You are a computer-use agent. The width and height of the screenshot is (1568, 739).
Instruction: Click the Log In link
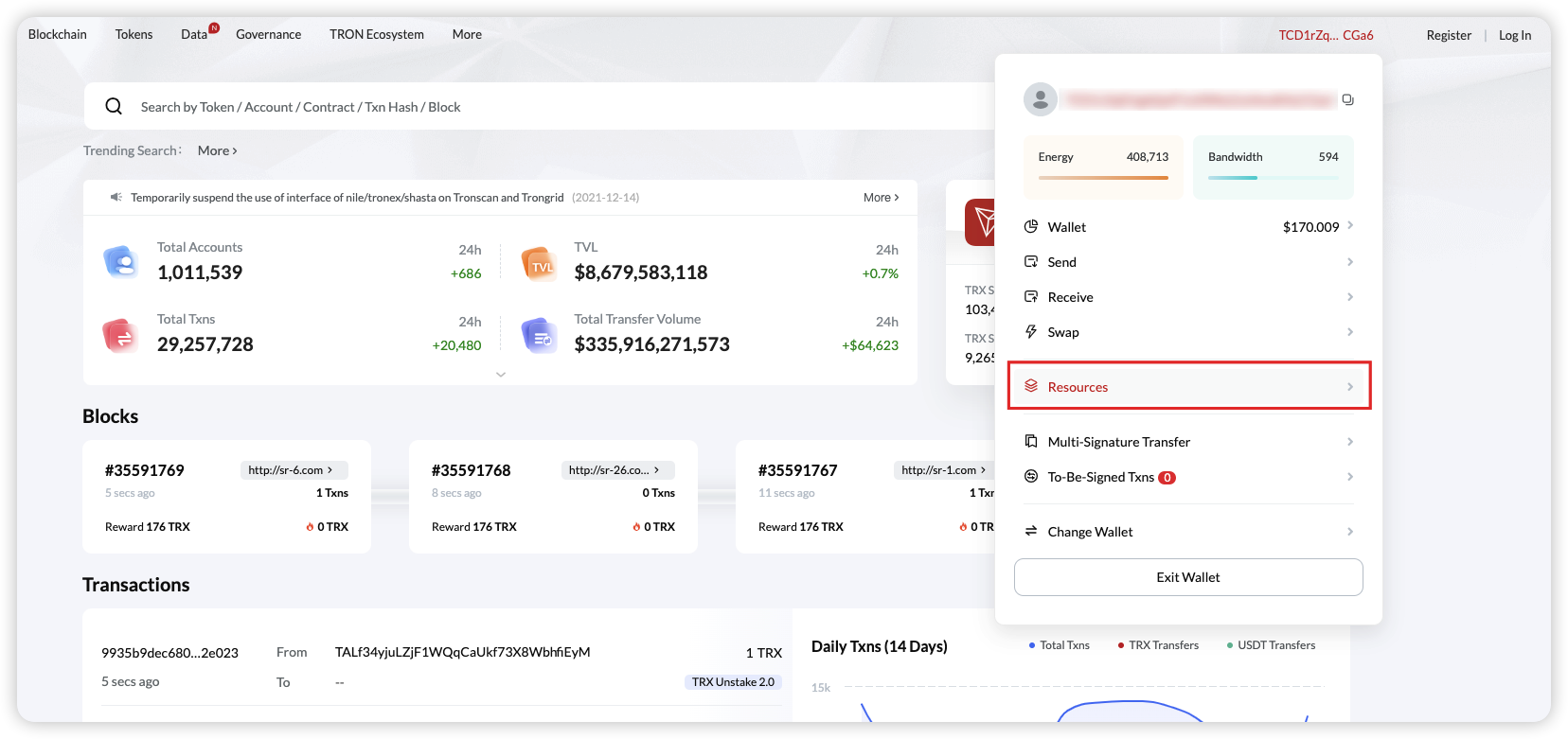tap(1515, 35)
